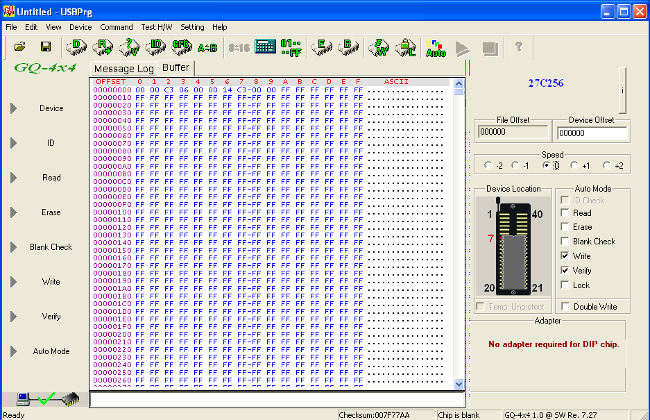The height and width of the screenshot is (420, 650).
Task: Open help with the question mark icon
Action: (x=519, y=47)
